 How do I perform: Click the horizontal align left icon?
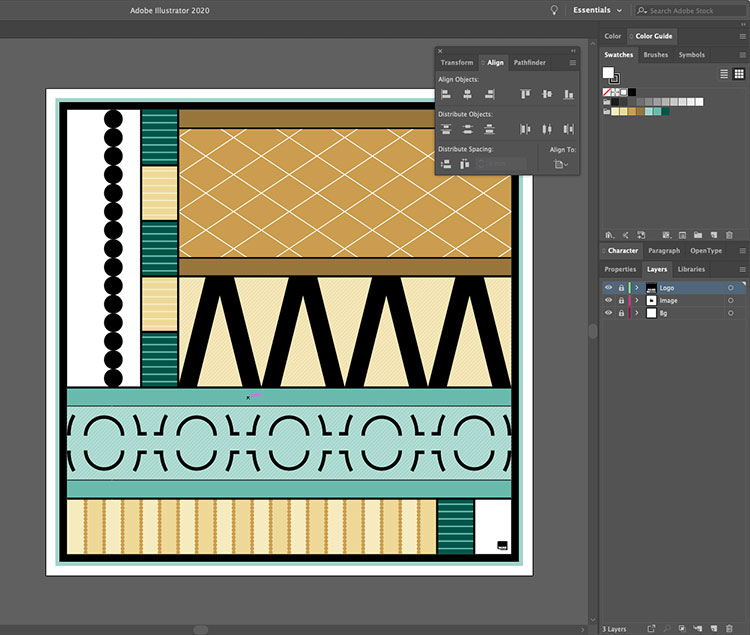pyautogui.click(x=446, y=94)
